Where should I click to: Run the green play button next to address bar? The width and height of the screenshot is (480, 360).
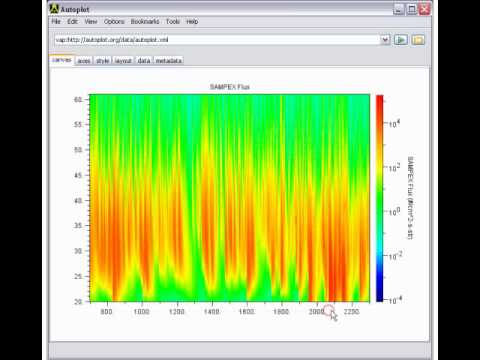pos(401,40)
